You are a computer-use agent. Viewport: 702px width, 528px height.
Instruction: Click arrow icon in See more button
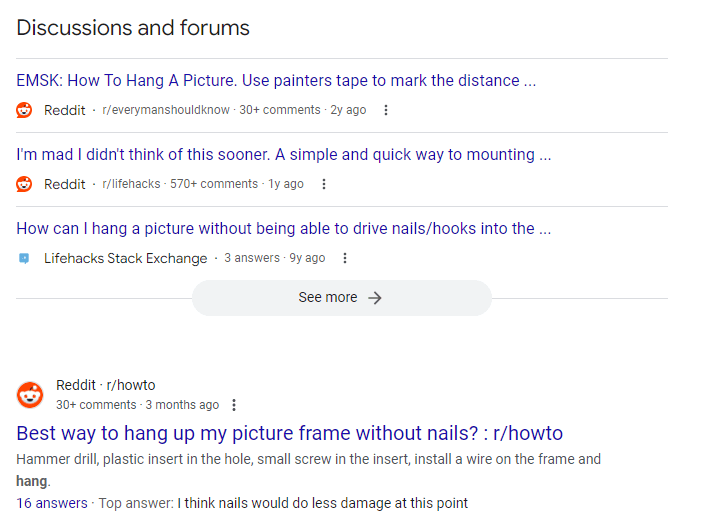pos(375,298)
